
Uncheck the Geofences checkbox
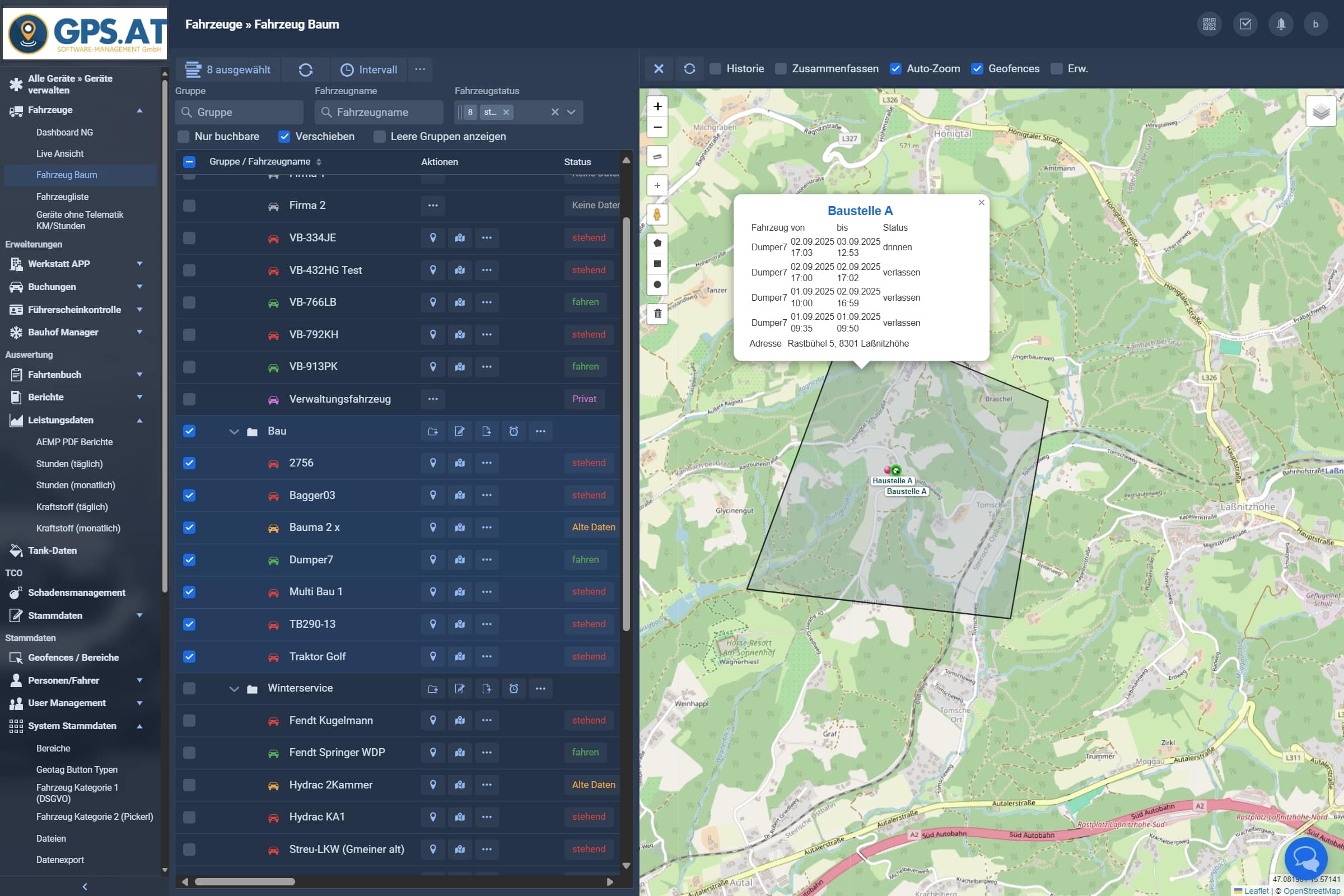click(977, 68)
